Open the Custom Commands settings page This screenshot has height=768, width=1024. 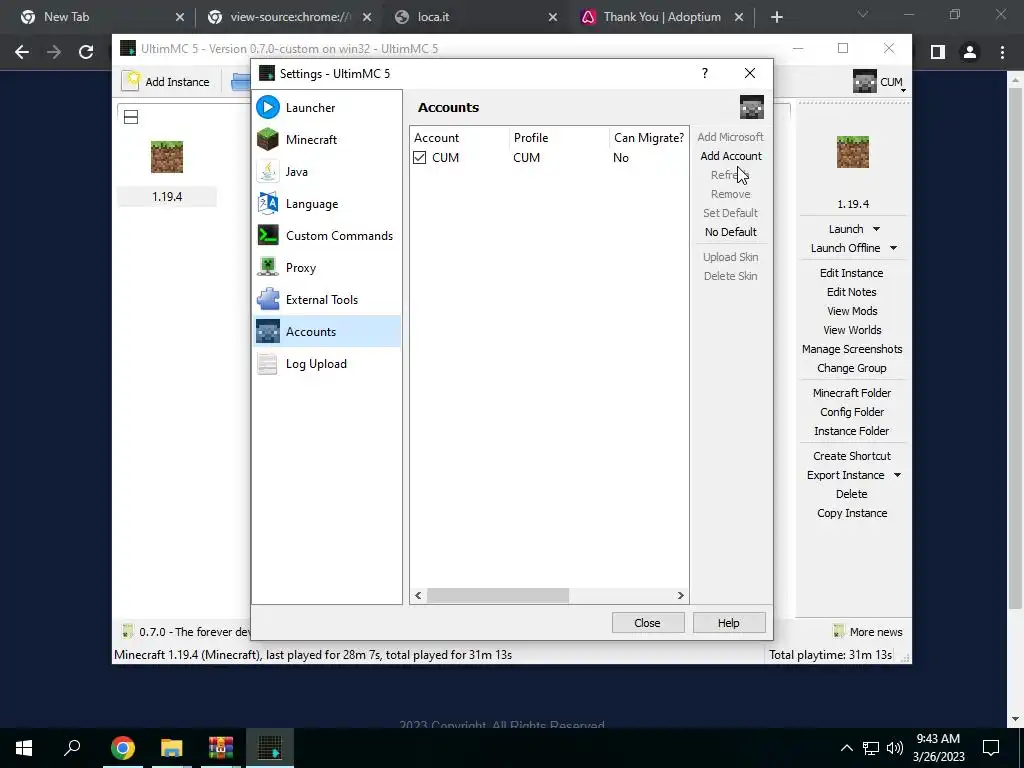327,236
